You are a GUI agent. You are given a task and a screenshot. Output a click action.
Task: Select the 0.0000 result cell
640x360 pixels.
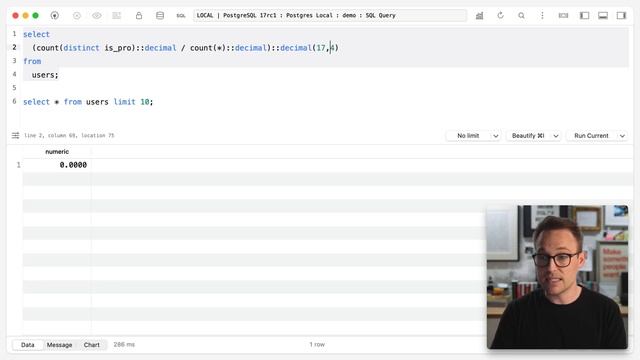[57, 165]
